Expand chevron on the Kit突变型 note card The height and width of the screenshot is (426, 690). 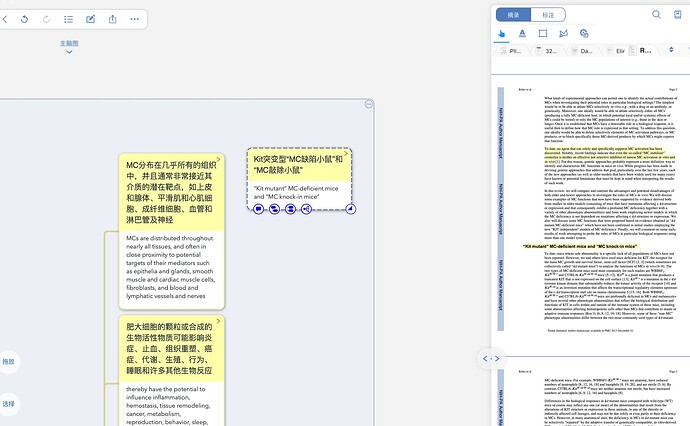tap(346, 154)
